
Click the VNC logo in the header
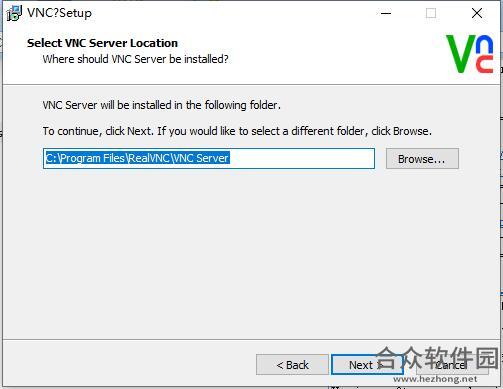[x=470, y=54]
